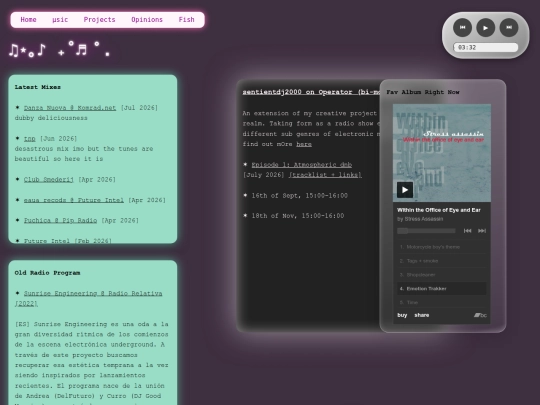This screenshot has width=540, height=405.
Task: Open eaua recods @ Future Intel link
Action: (74, 200)
